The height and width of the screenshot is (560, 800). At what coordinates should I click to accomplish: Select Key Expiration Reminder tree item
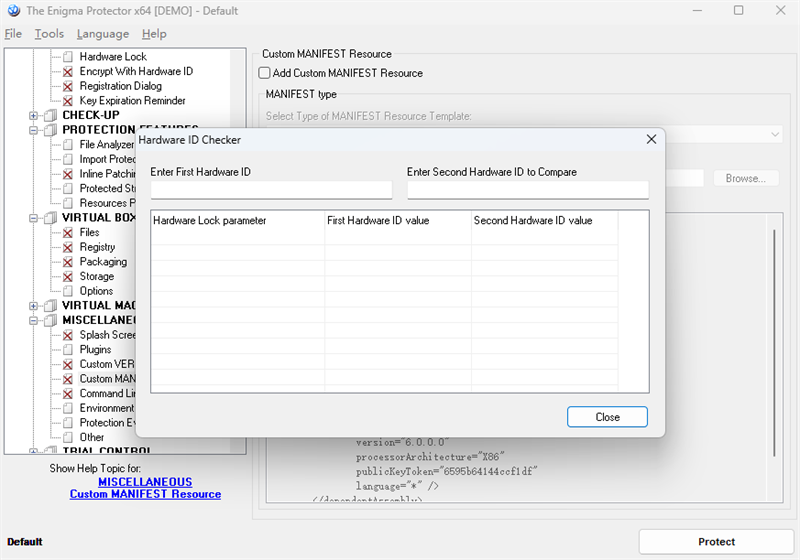pyautogui.click(x=132, y=101)
